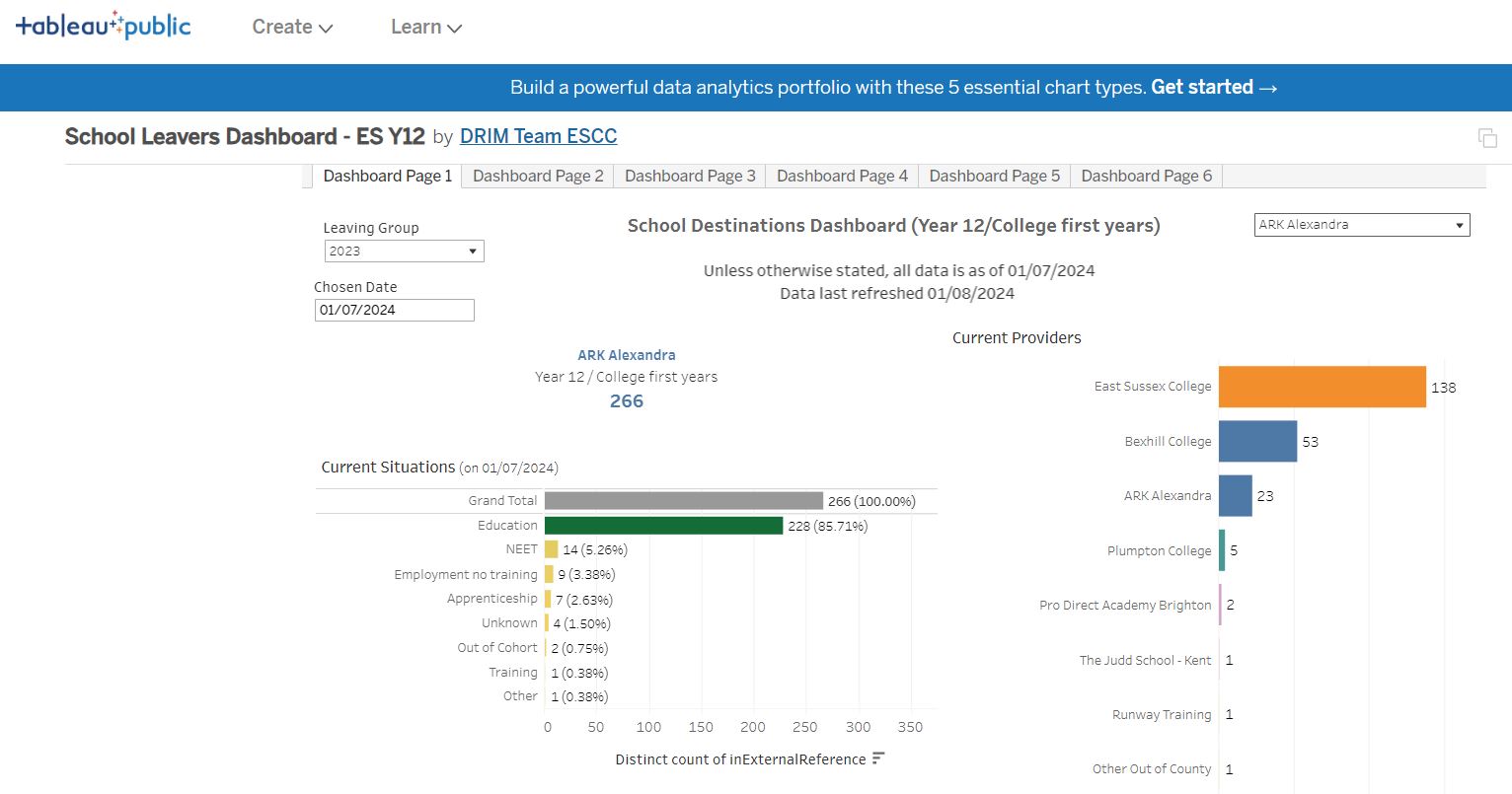Click the Bexhill College bar
The image size is (1512, 794).
(x=1256, y=441)
